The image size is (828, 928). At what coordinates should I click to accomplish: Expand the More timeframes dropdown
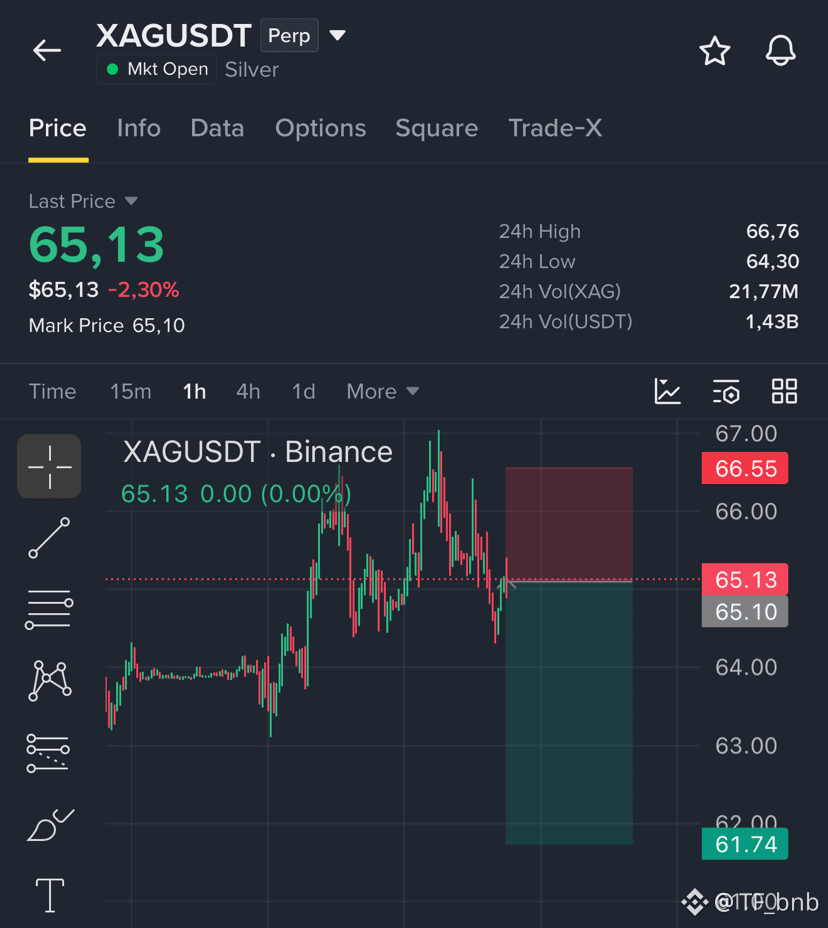point(382,391)
